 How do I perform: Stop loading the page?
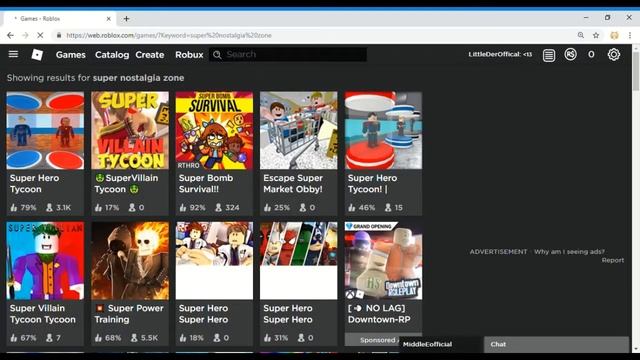click(x=40, y=36)
